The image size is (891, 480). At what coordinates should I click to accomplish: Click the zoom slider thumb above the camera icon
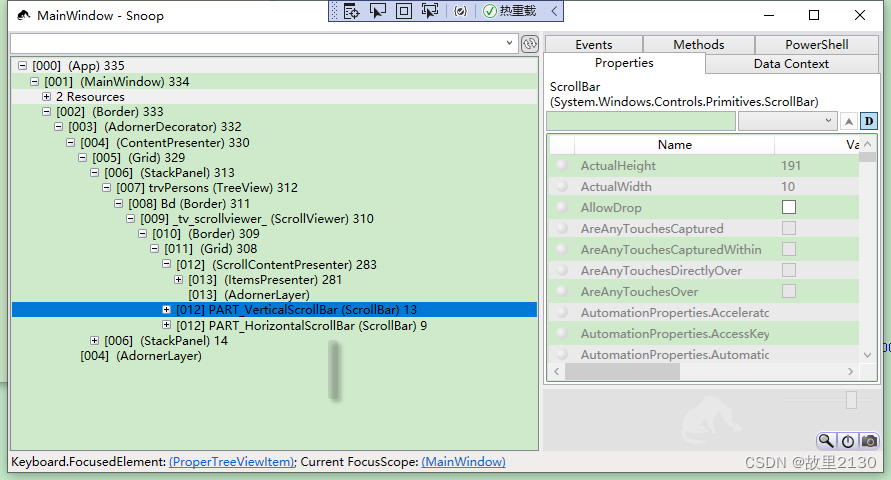852,400
